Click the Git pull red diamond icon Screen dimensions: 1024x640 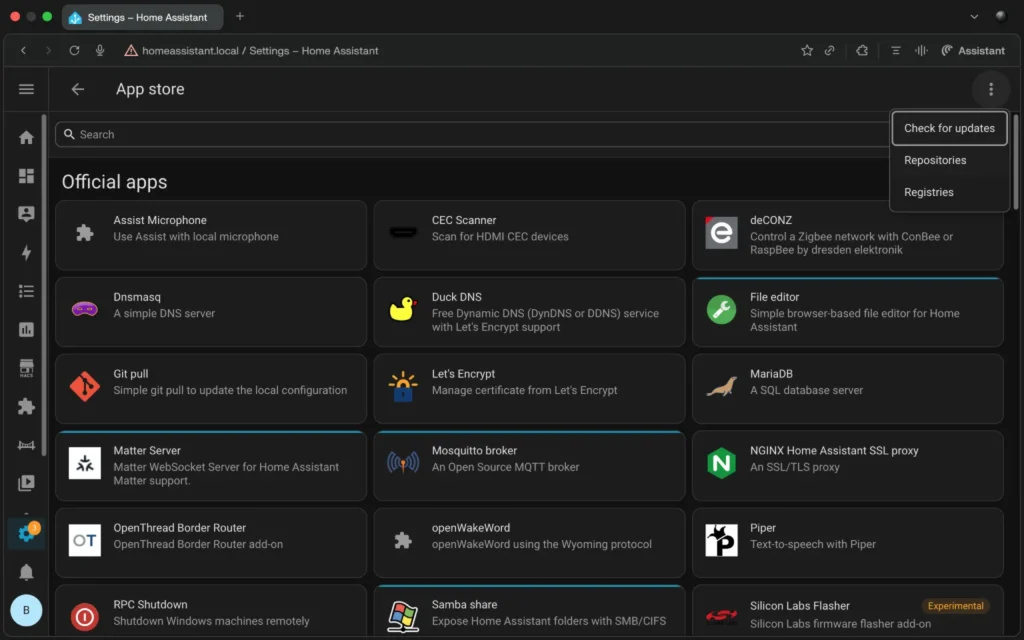(85, 386)
